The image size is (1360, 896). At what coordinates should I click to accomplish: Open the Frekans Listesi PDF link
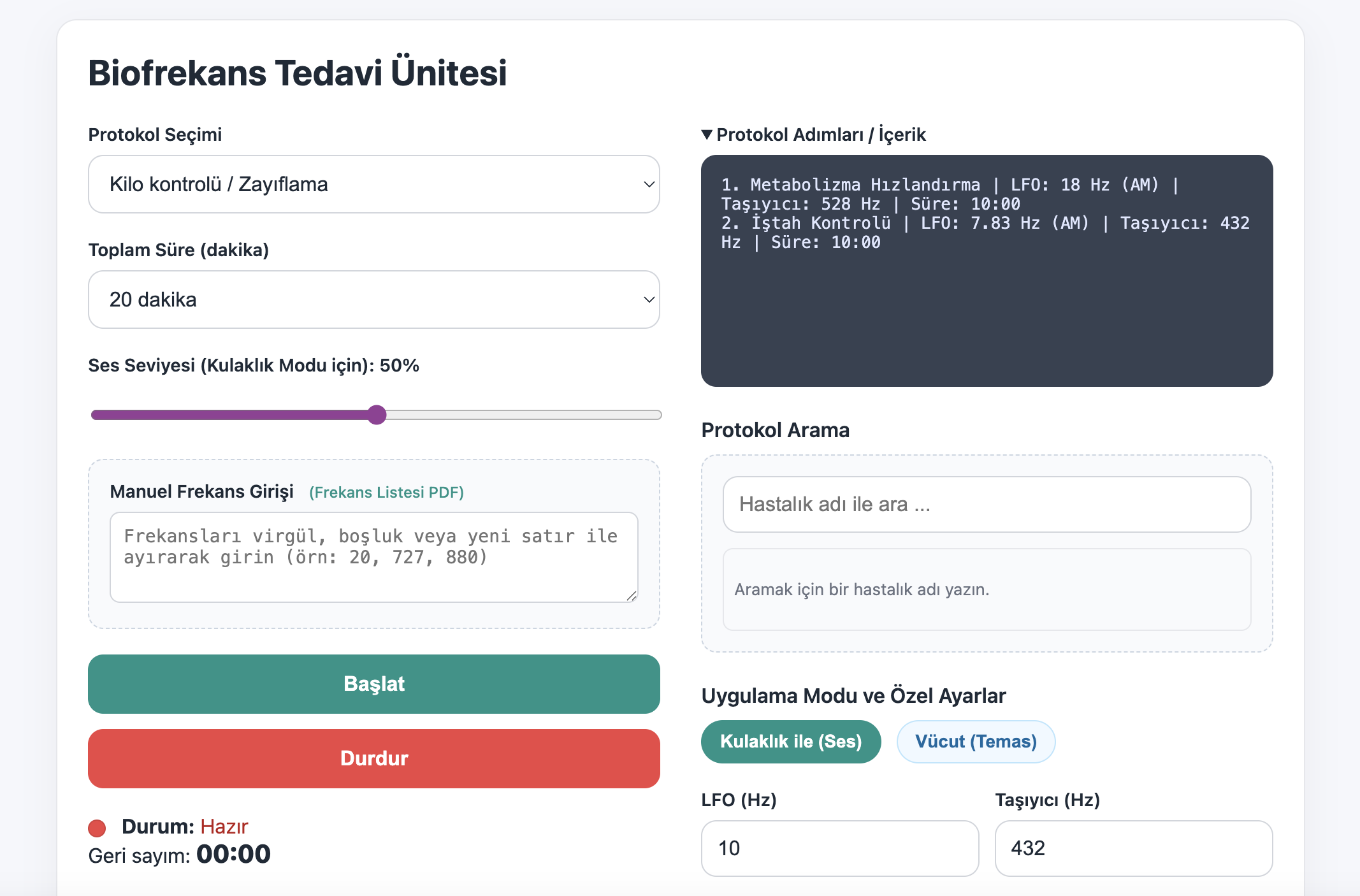coord(386,493)
